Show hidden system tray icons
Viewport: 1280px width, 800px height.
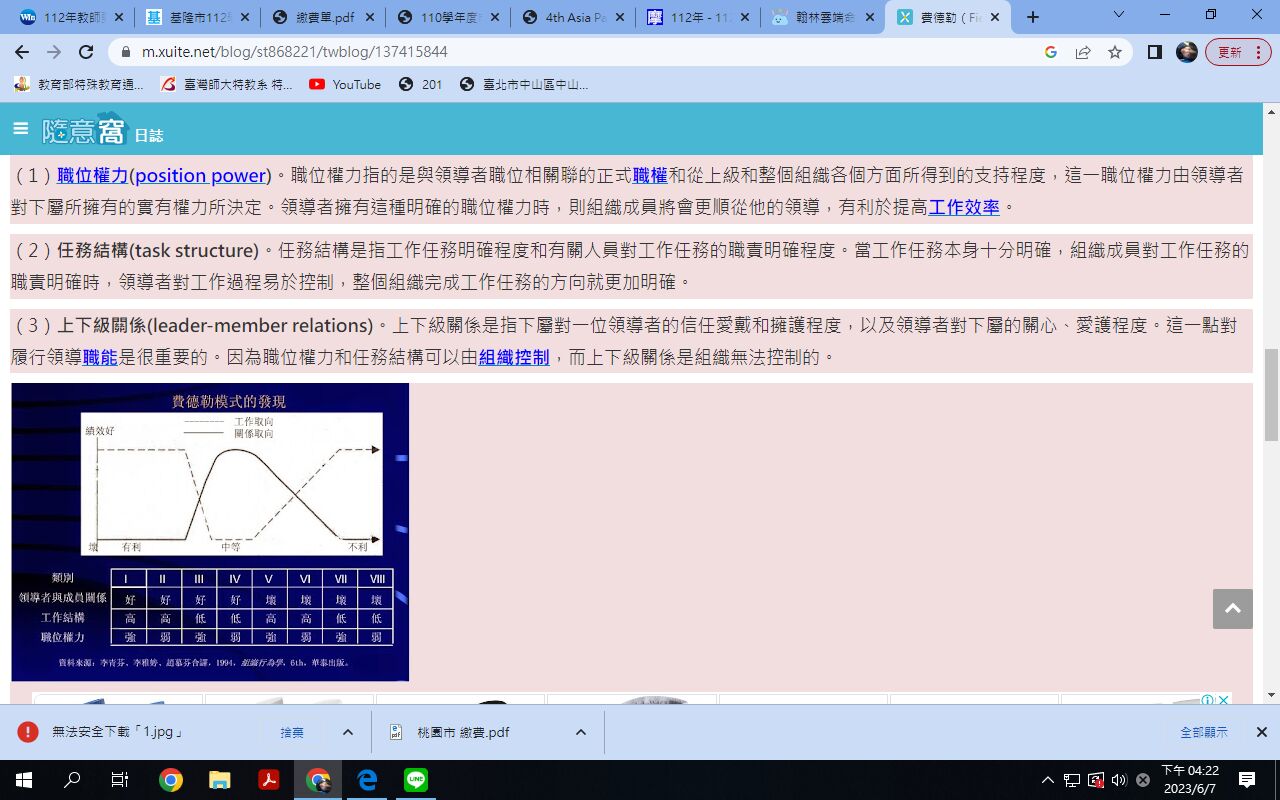tap(1047, 780)
